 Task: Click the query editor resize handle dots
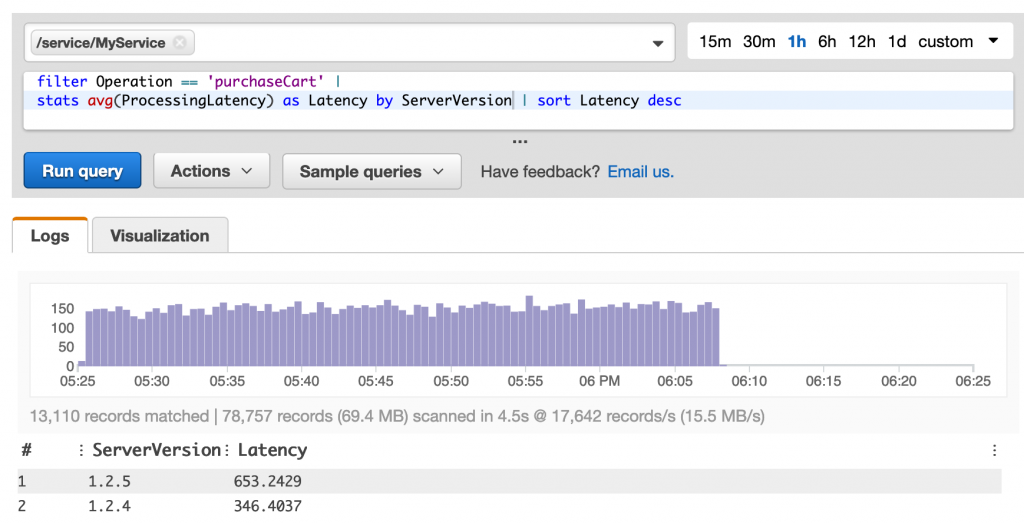519,140
